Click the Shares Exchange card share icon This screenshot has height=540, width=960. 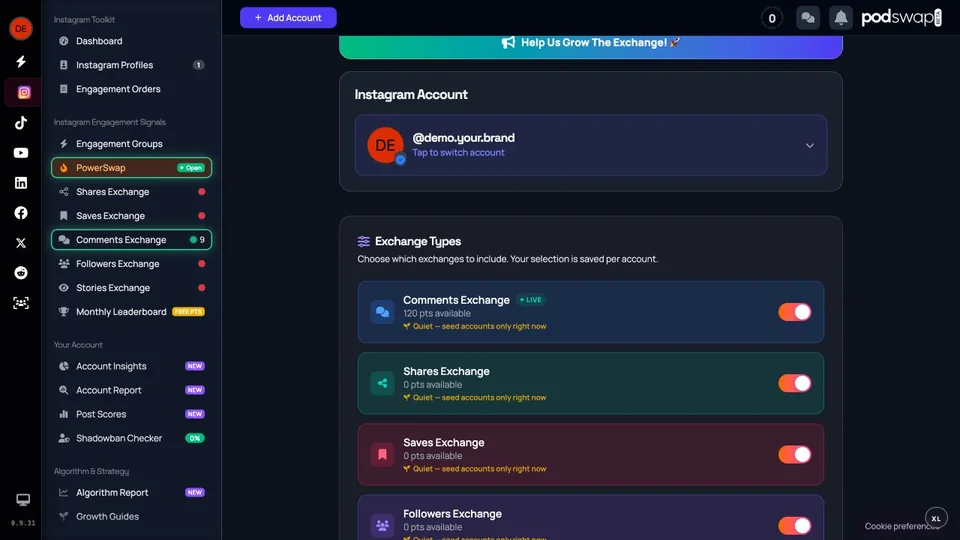382,383
